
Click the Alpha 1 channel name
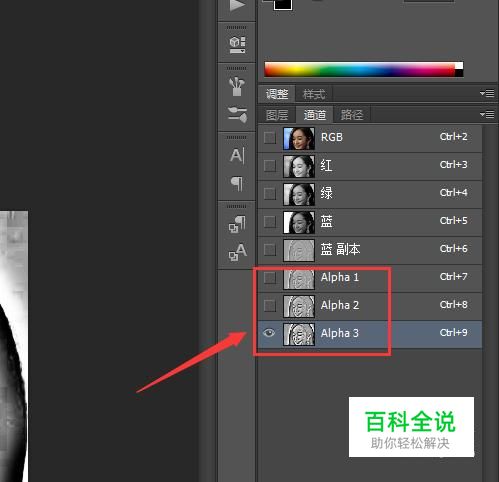pos(340,277)
